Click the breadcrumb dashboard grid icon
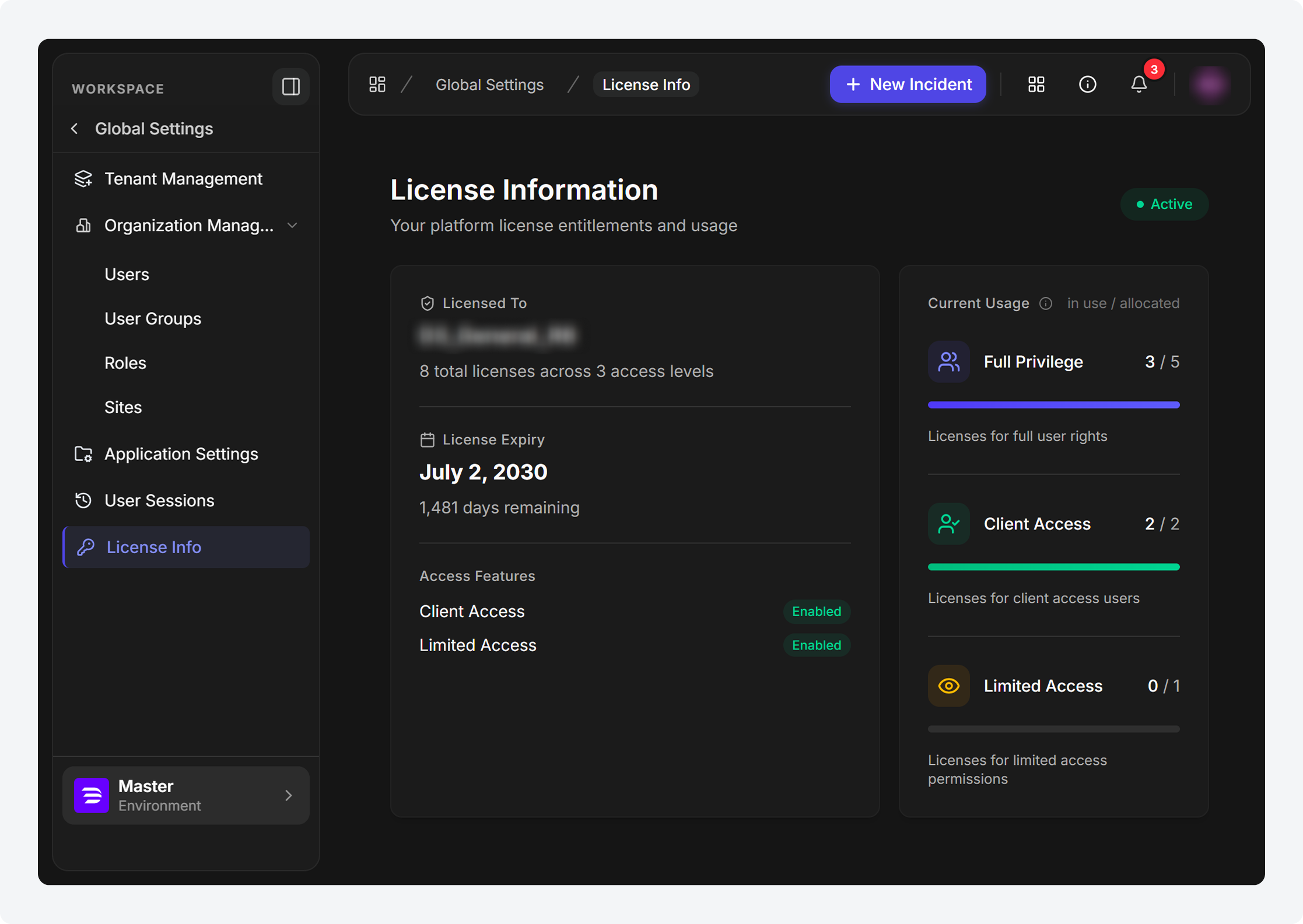 tap(377, 85)
